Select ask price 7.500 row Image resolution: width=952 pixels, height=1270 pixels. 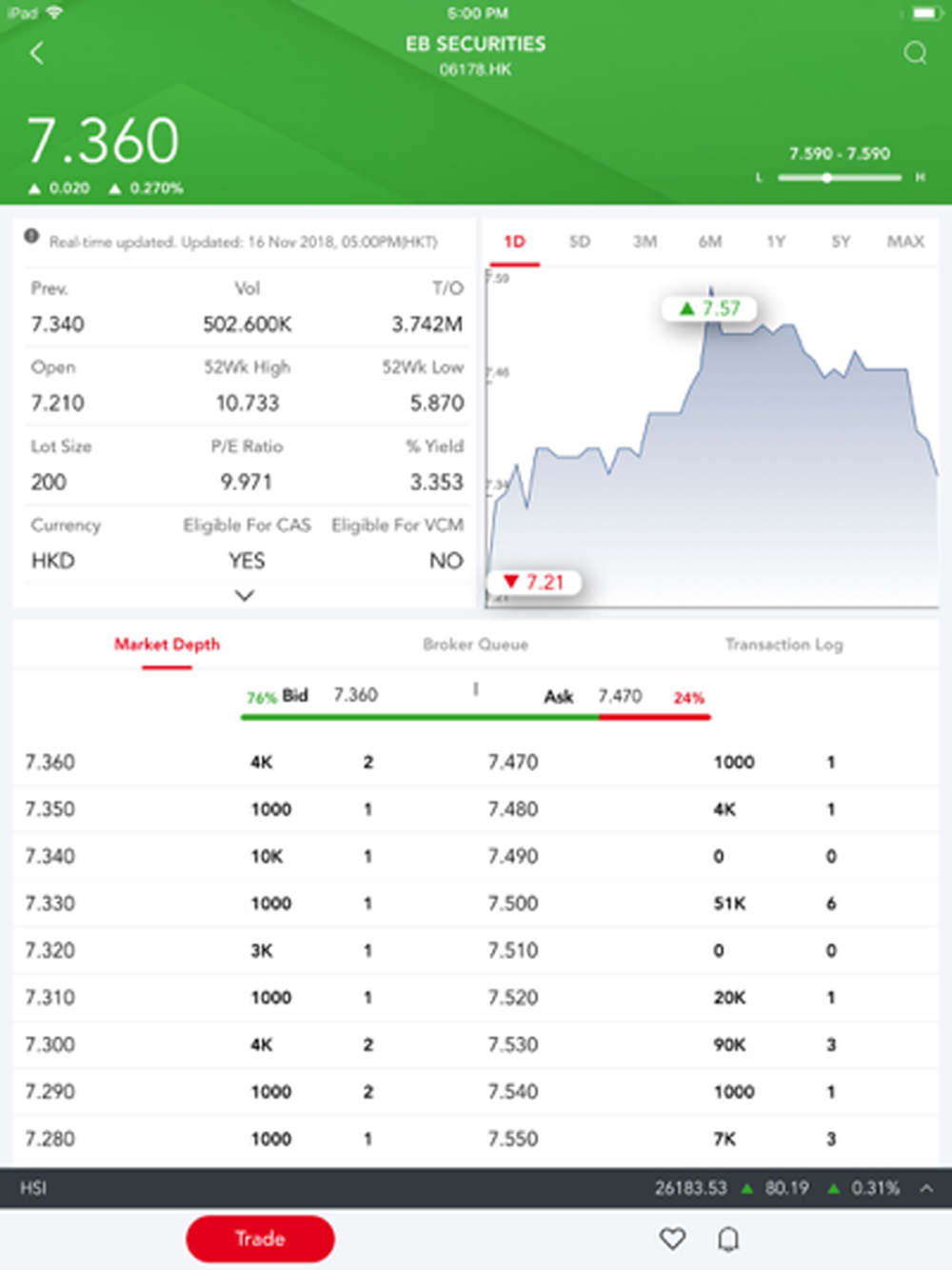click(x=708, y=903)
